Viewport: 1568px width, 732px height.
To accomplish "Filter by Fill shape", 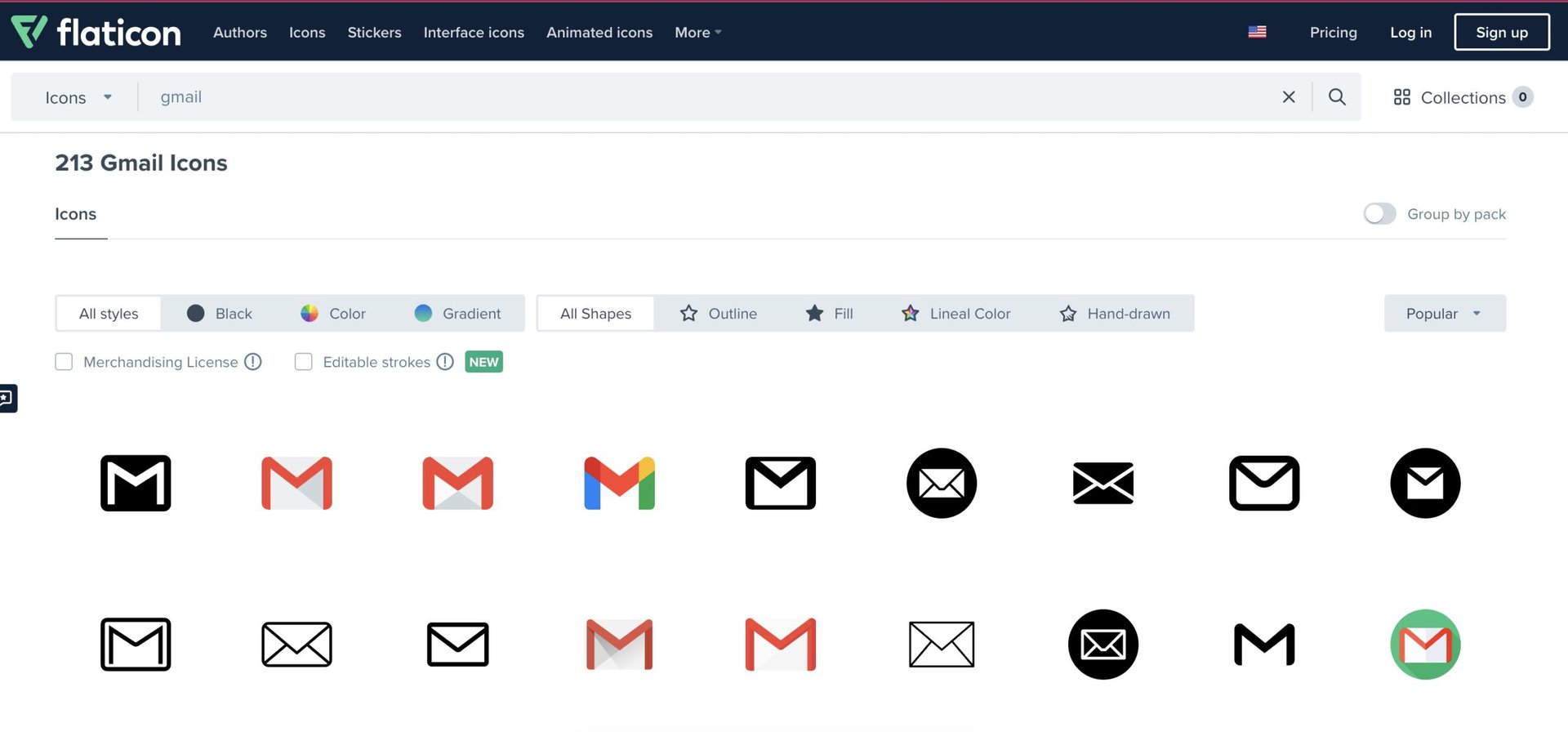I will 830,313.
